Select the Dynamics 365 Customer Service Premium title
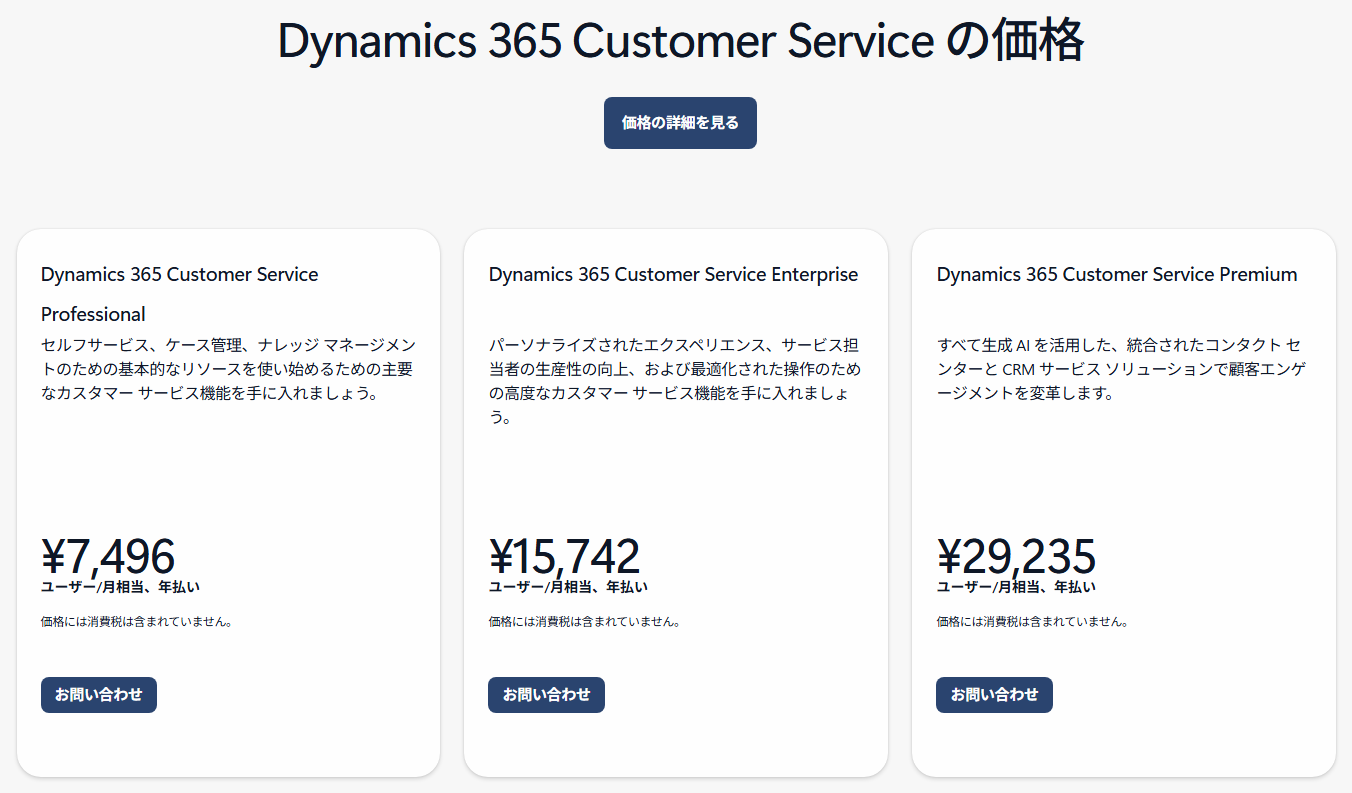The height and width of the screenshot is (793, 1352). [1116, 274]
